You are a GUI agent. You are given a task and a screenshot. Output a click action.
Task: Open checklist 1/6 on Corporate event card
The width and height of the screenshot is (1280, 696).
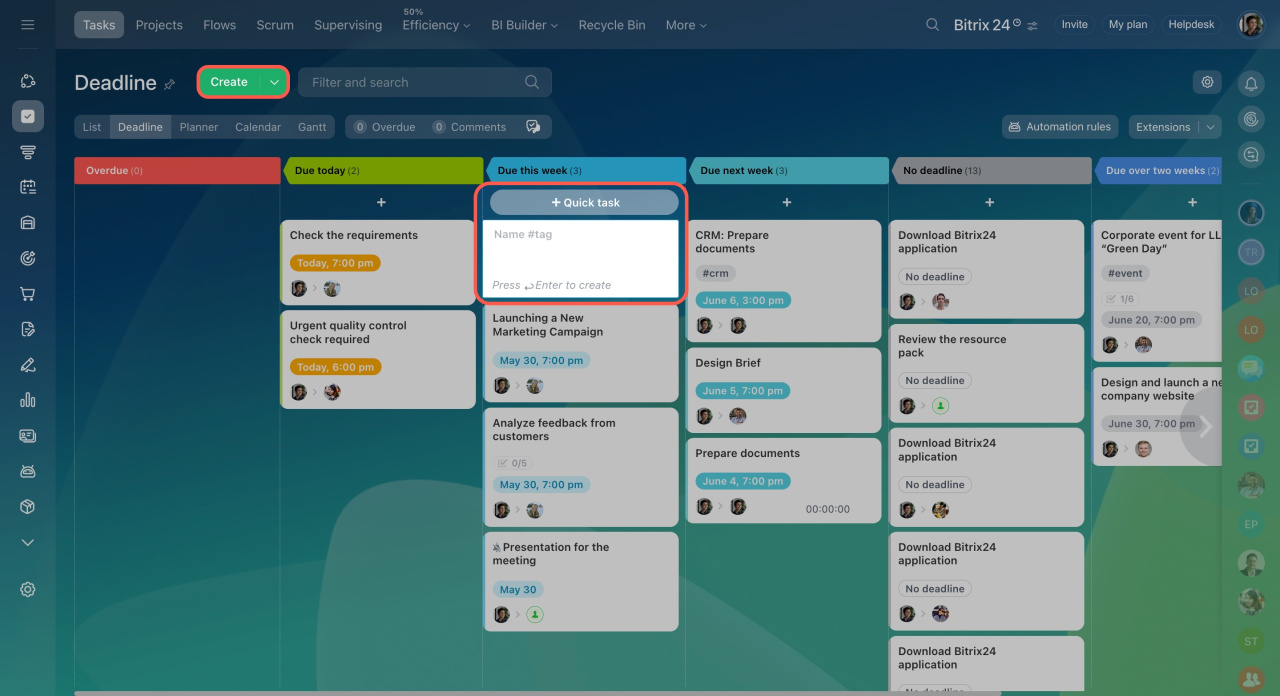click(1119, 299)
